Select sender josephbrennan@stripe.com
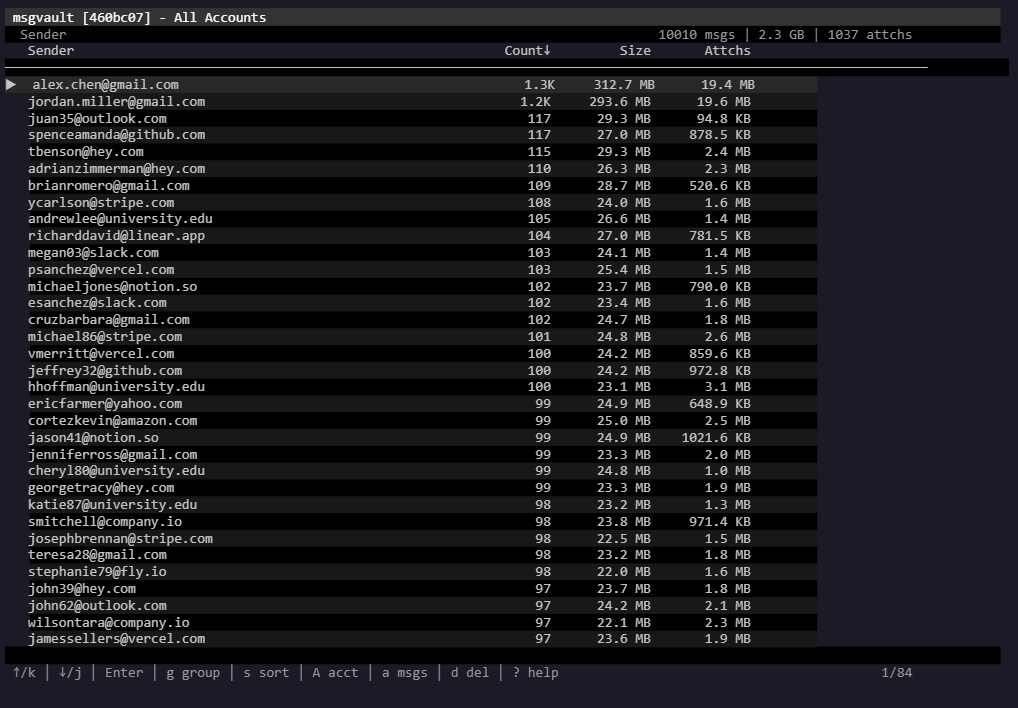This screenshot has height=708, width=1018. tap(411, 539)
